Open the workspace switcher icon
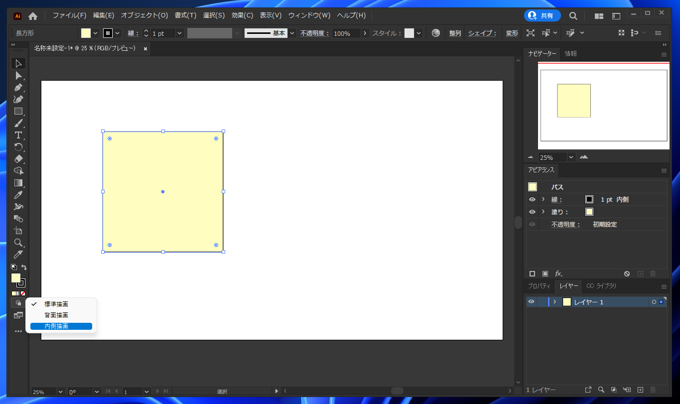This screenshot has height=404, width=680. 616,16
